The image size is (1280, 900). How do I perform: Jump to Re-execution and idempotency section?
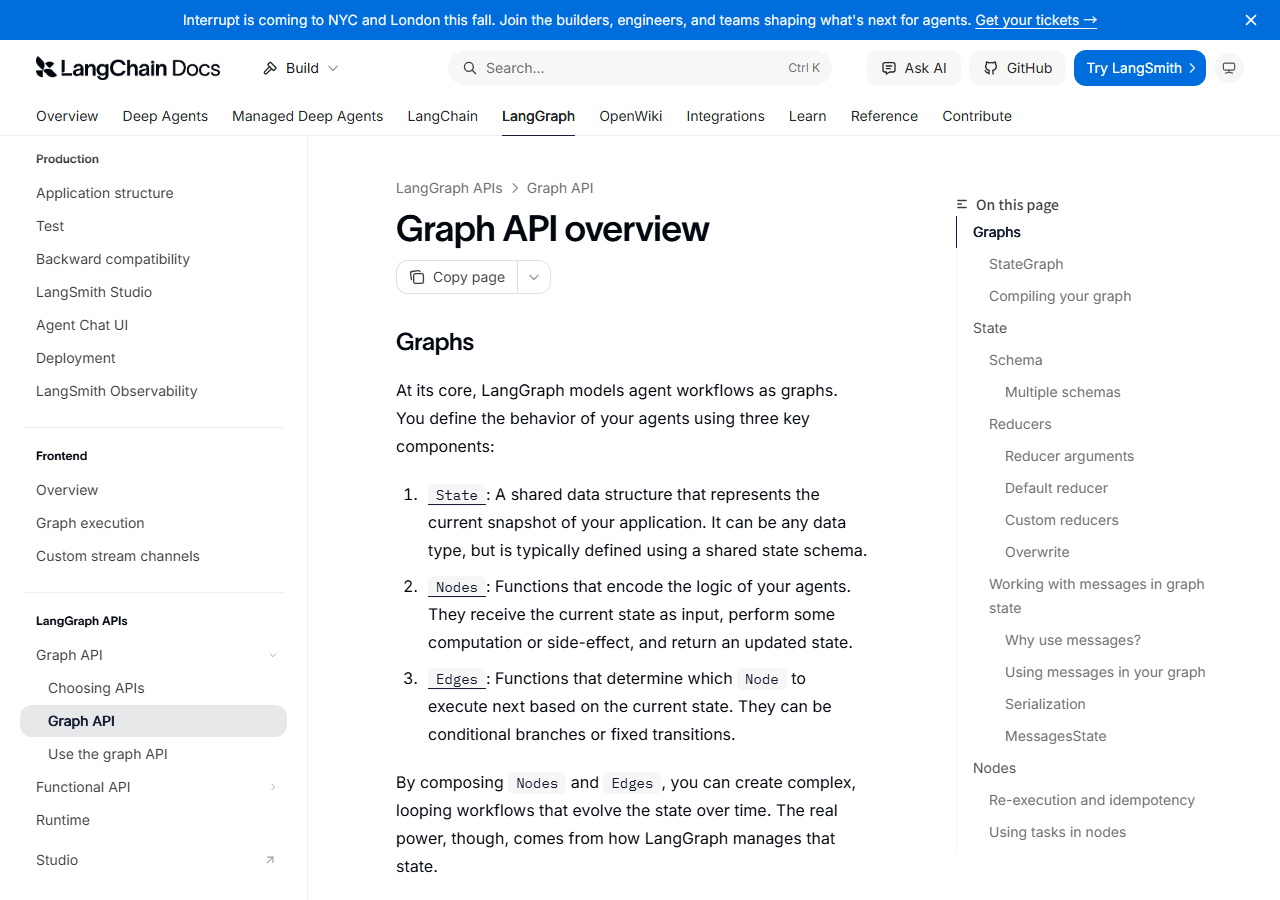(x=1092, y=800)
